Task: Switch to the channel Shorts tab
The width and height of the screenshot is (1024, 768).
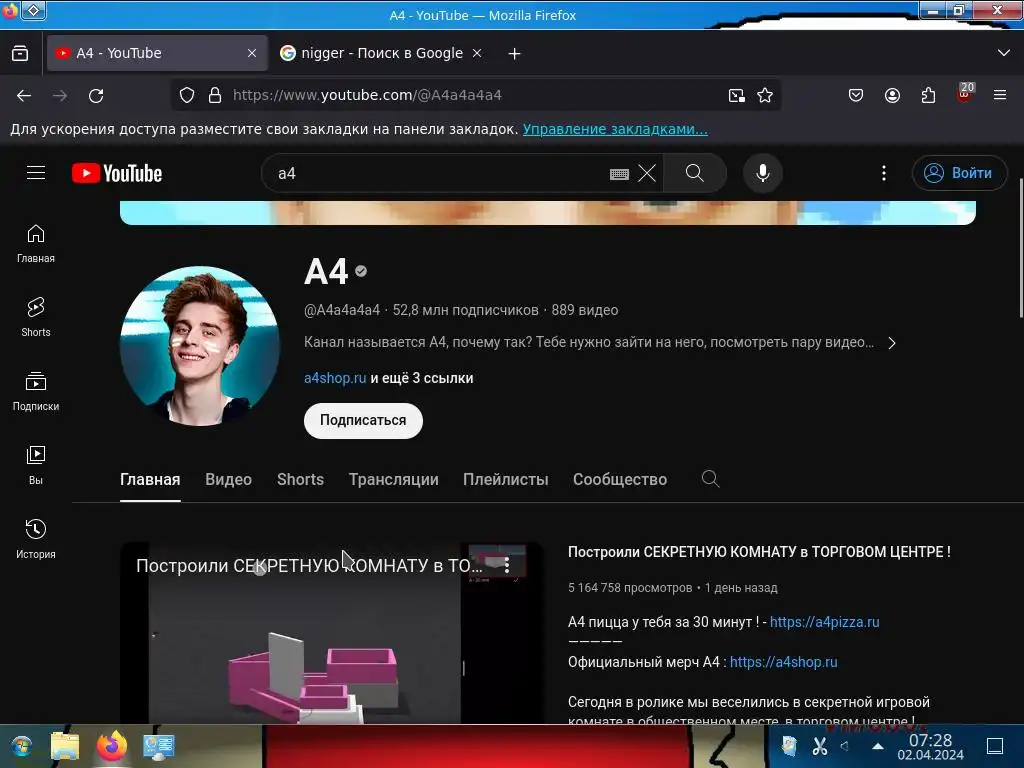Action: point(300,479)
